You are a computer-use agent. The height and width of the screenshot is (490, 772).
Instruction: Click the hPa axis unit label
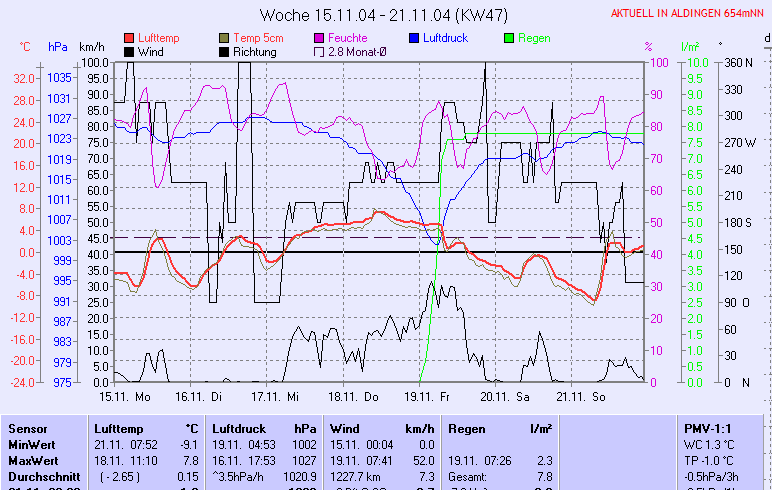click(x=57, y=46)
